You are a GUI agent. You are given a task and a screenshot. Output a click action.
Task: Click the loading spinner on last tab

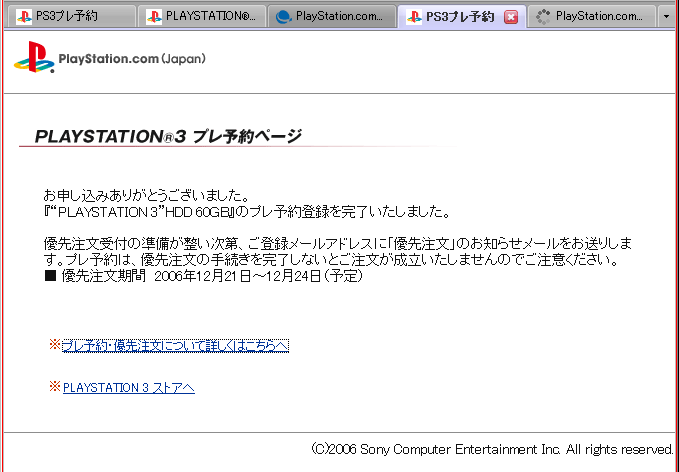(x=543, y=17)
